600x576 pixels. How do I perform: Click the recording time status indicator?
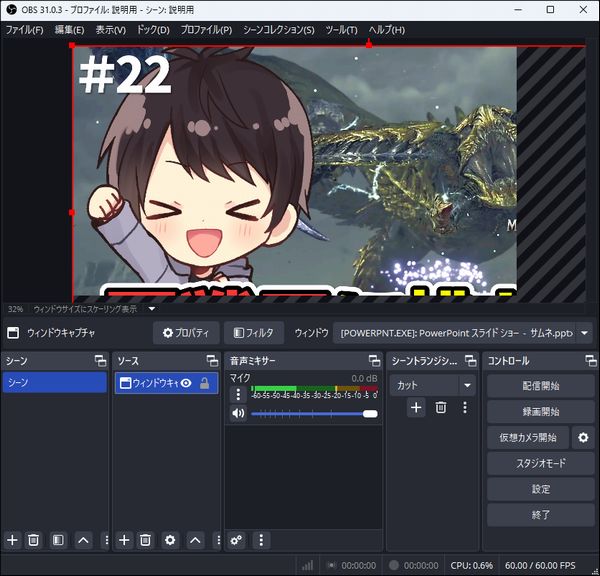click(x=414, y=565)
